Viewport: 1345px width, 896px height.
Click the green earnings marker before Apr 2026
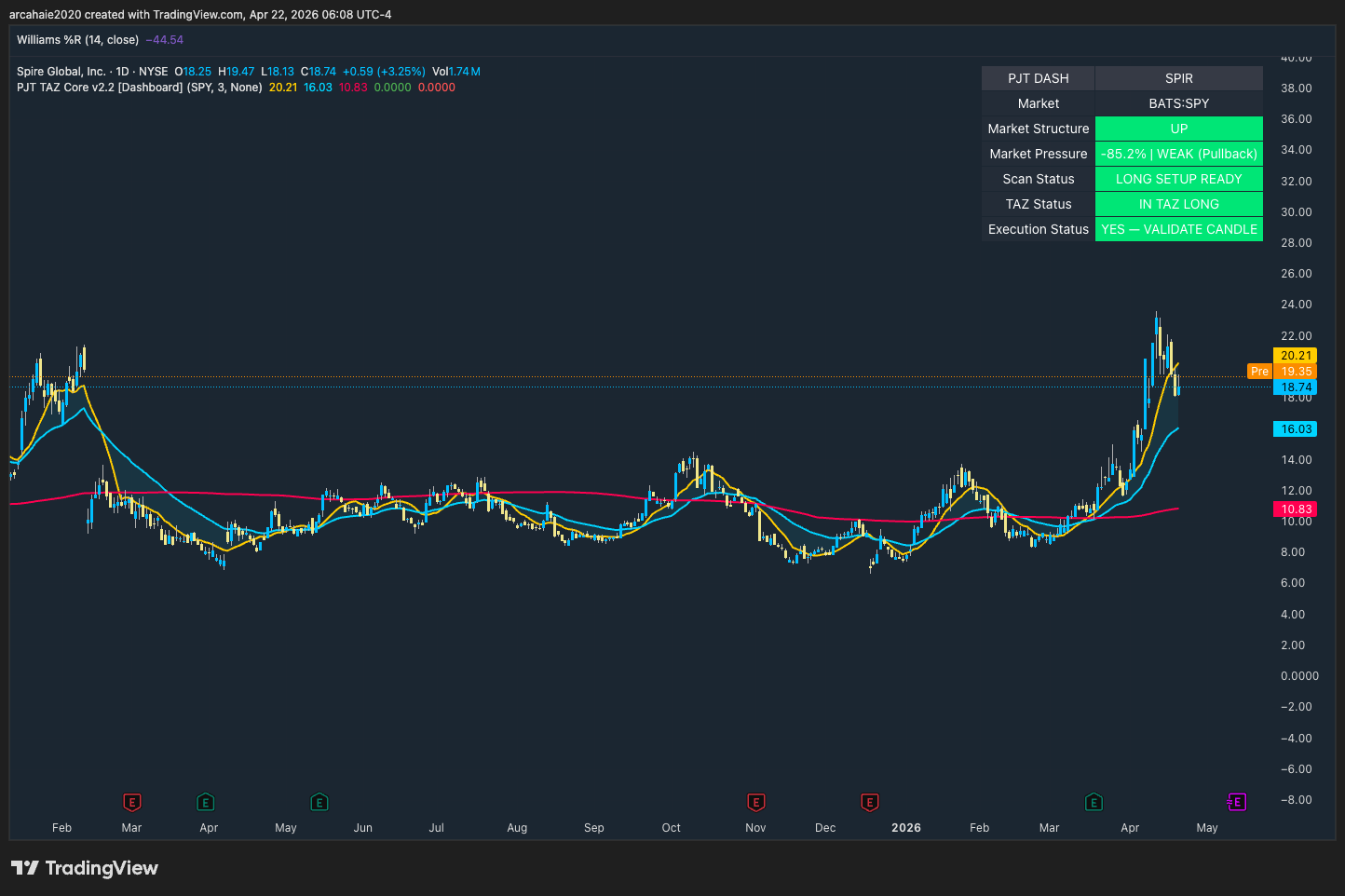click(1094, 802)
